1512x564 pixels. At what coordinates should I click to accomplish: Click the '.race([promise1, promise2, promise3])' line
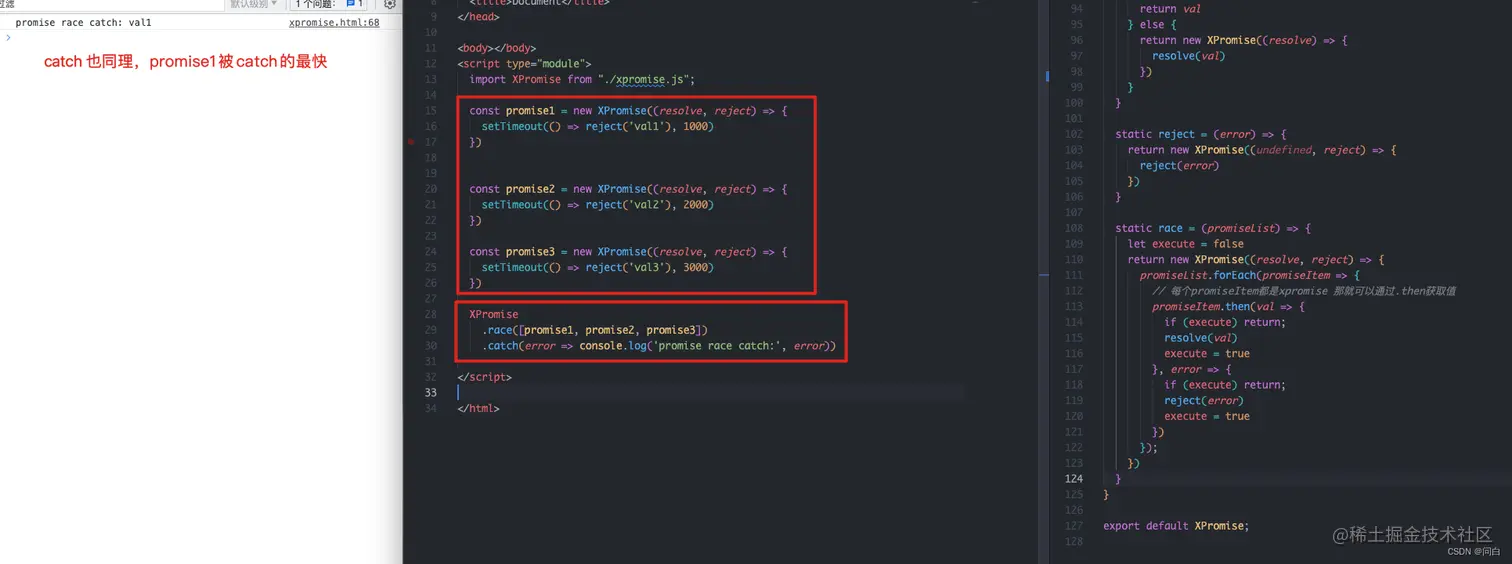click(x=594, y=330)
